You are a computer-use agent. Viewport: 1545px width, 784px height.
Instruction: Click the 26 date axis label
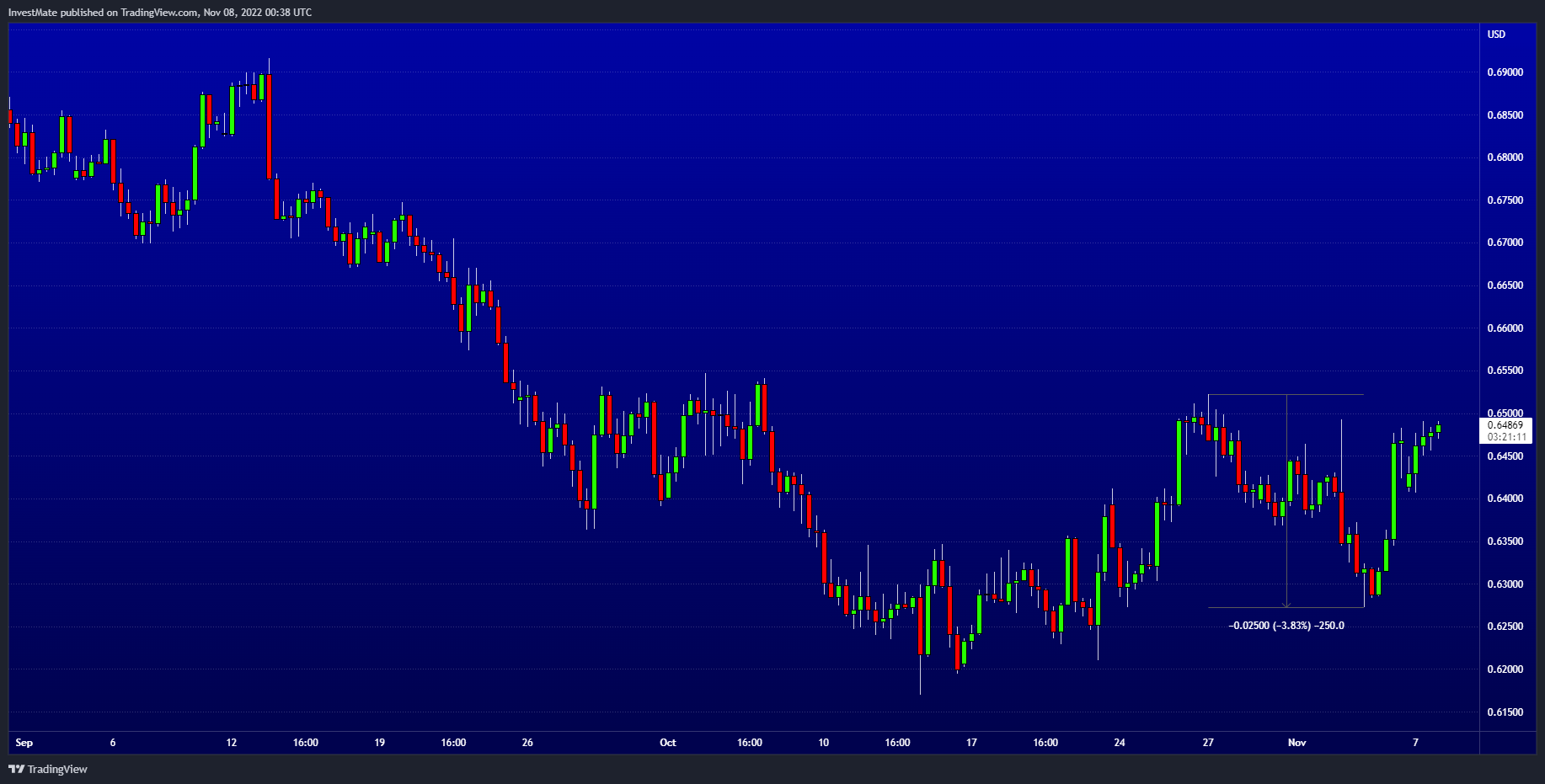pyautogui.click(x=527, y=743)
